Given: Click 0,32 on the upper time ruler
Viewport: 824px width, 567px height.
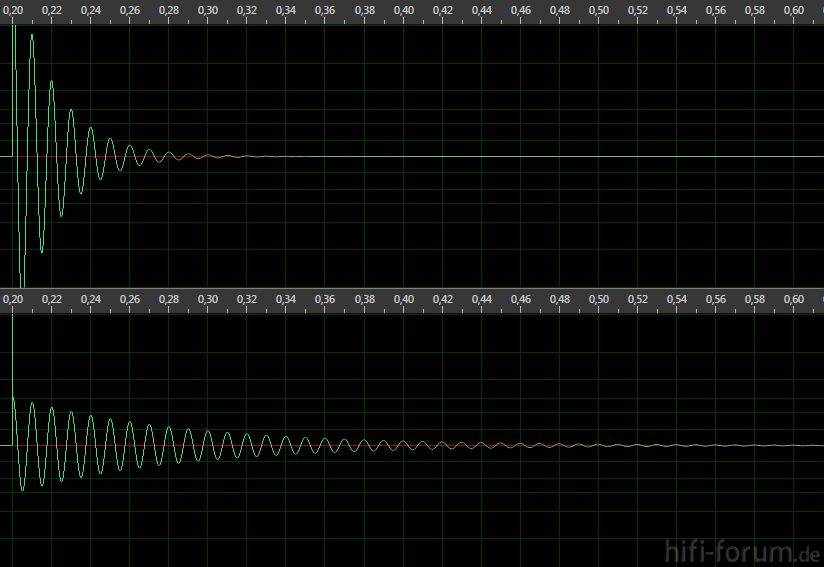Looking at the screenshot, I should pyautogui.click(x=247, y=10).
